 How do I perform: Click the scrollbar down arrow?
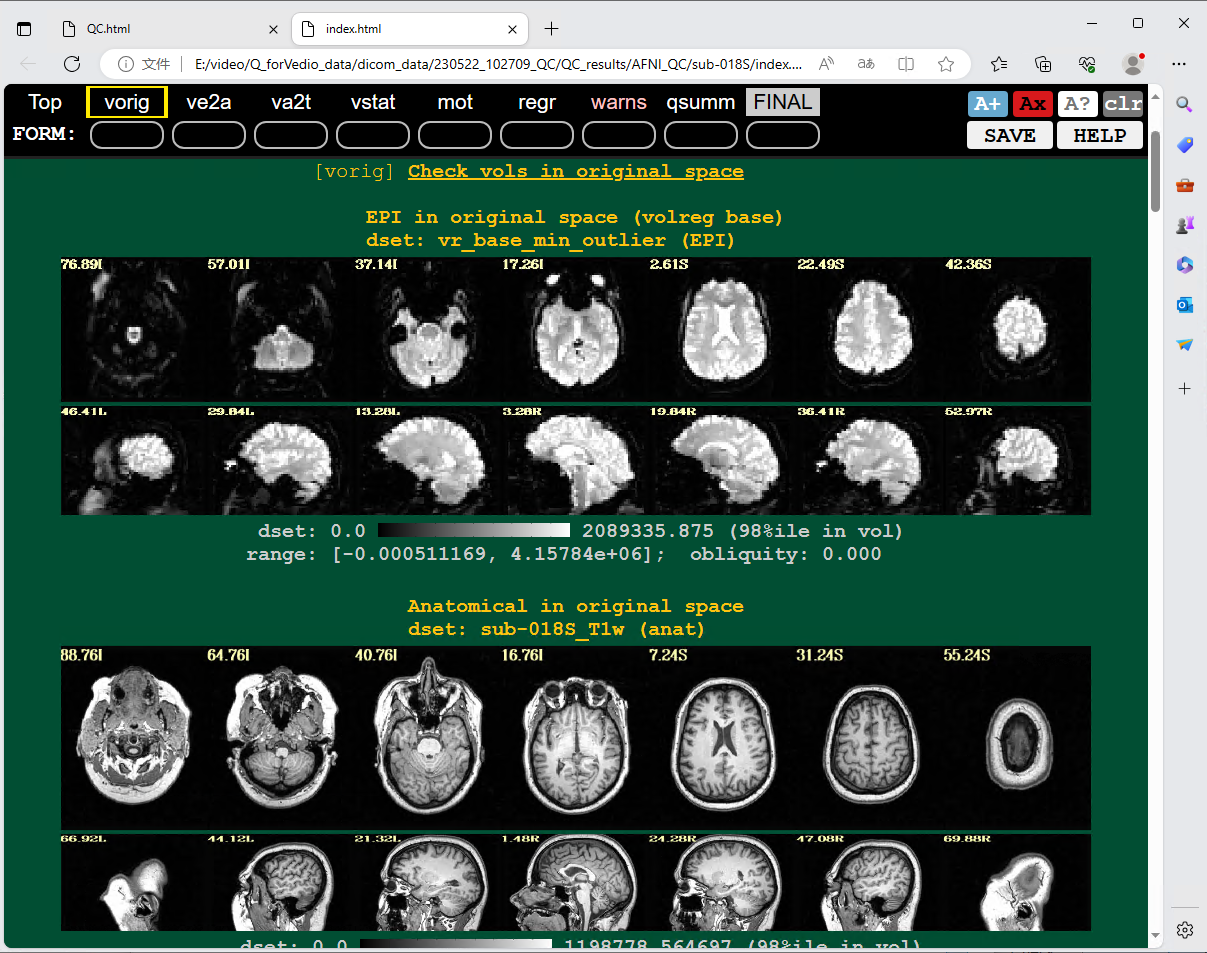(1157, 936)
